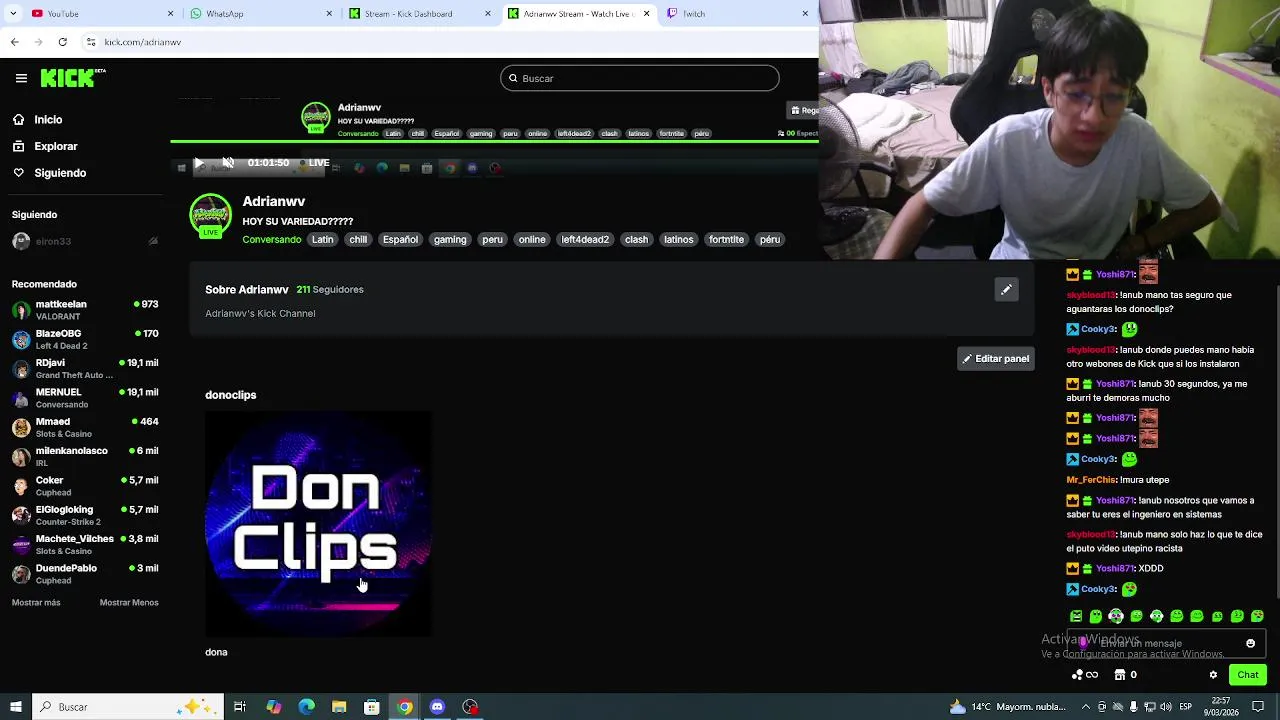Open recommended channel milenkanolasco
The height and width of the screenshot is (720, 1280).
coord(85,457)
